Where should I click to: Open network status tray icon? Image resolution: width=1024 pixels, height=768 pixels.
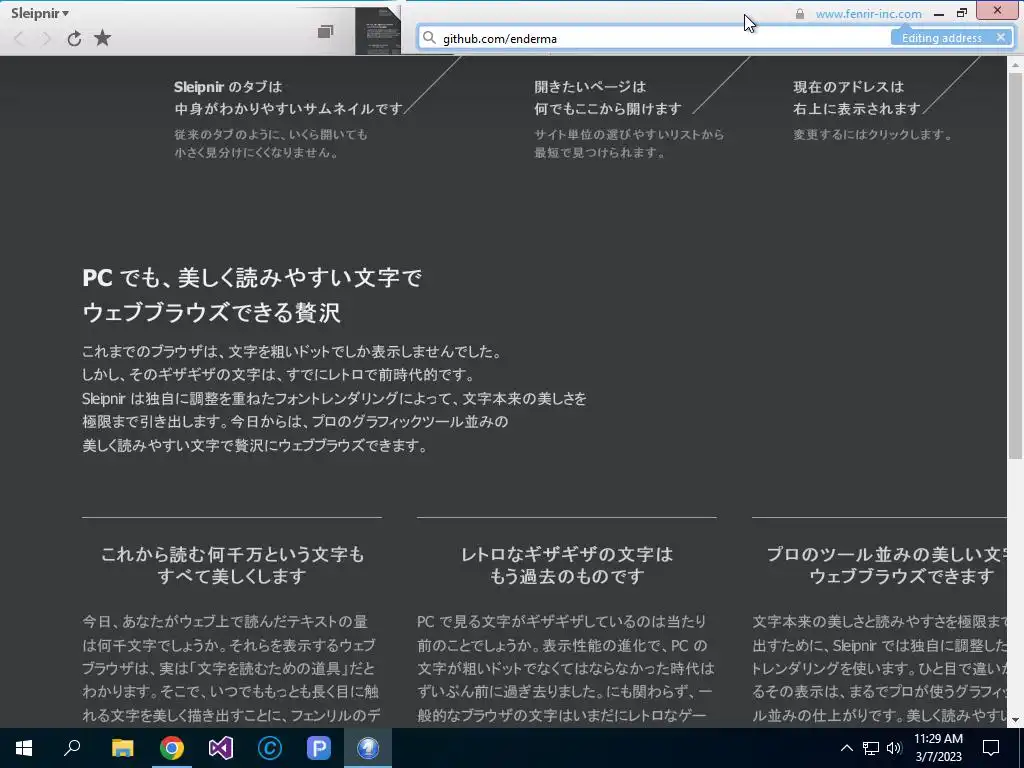tap(871, 748)
